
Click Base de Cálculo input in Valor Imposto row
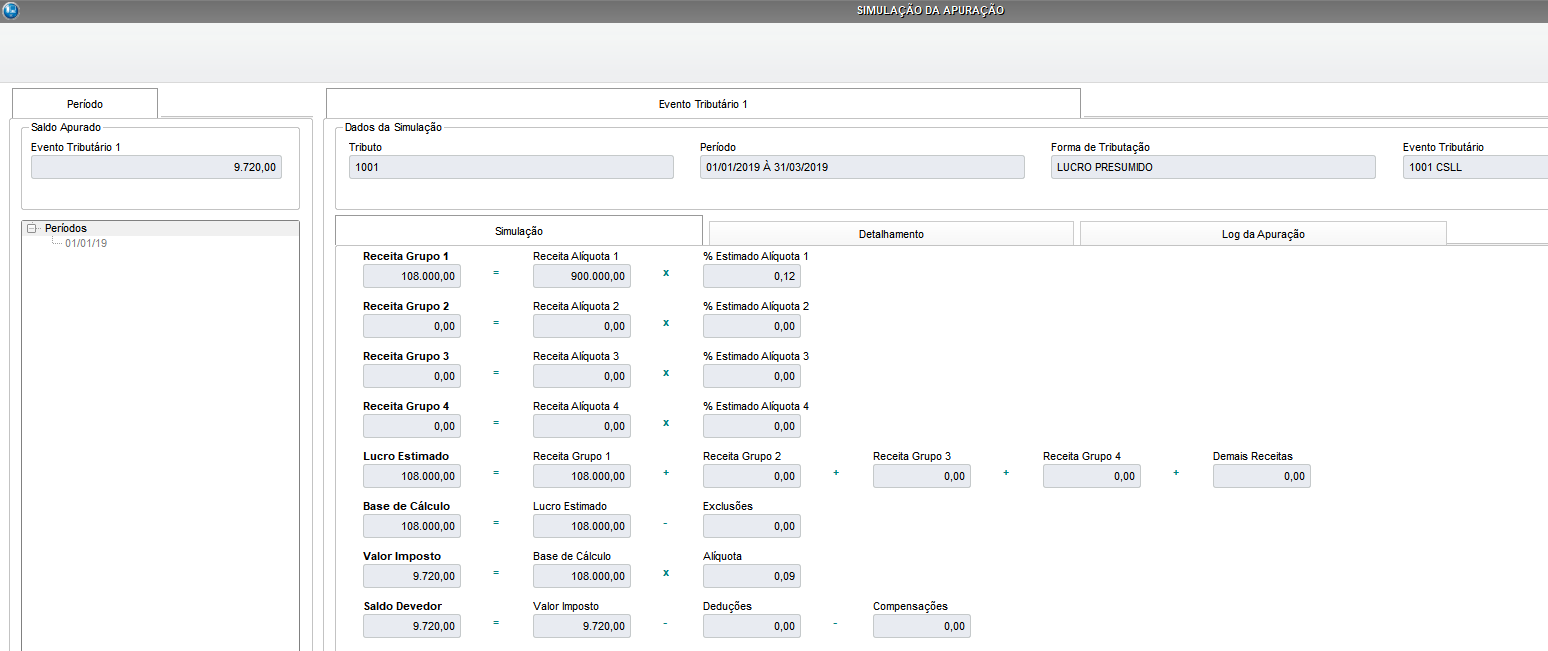tap(582, 576)
